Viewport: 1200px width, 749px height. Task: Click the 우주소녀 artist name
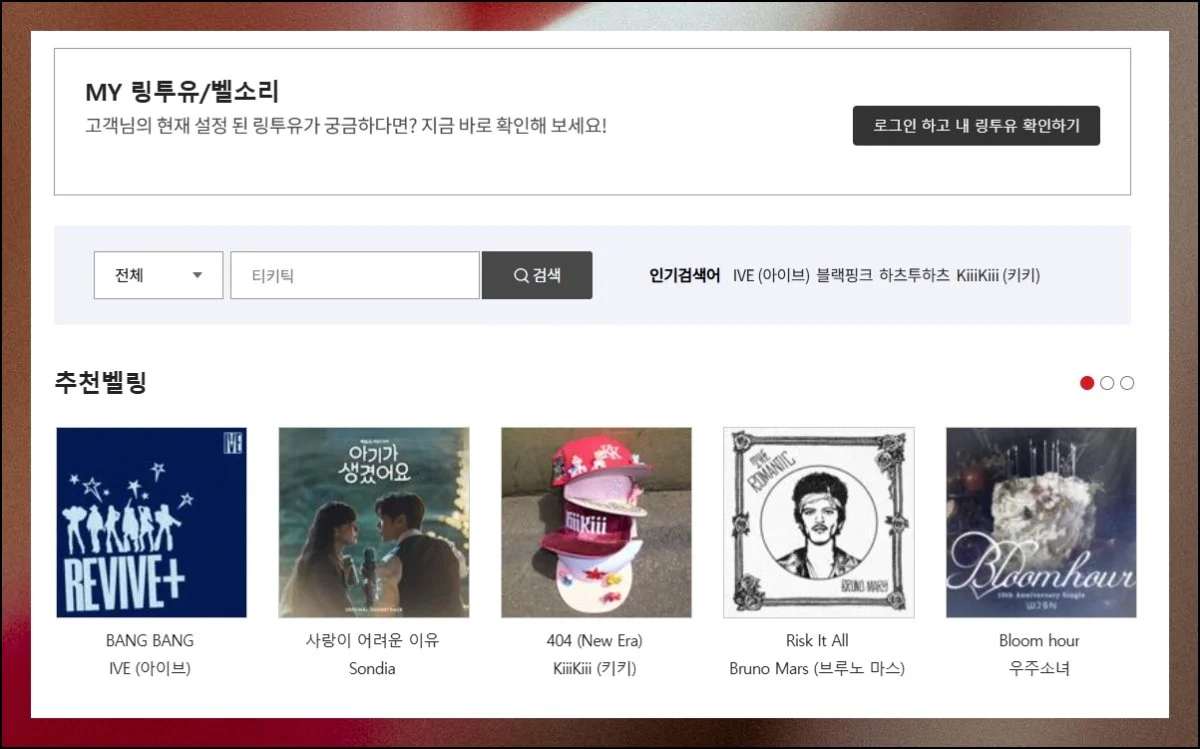1039,668
